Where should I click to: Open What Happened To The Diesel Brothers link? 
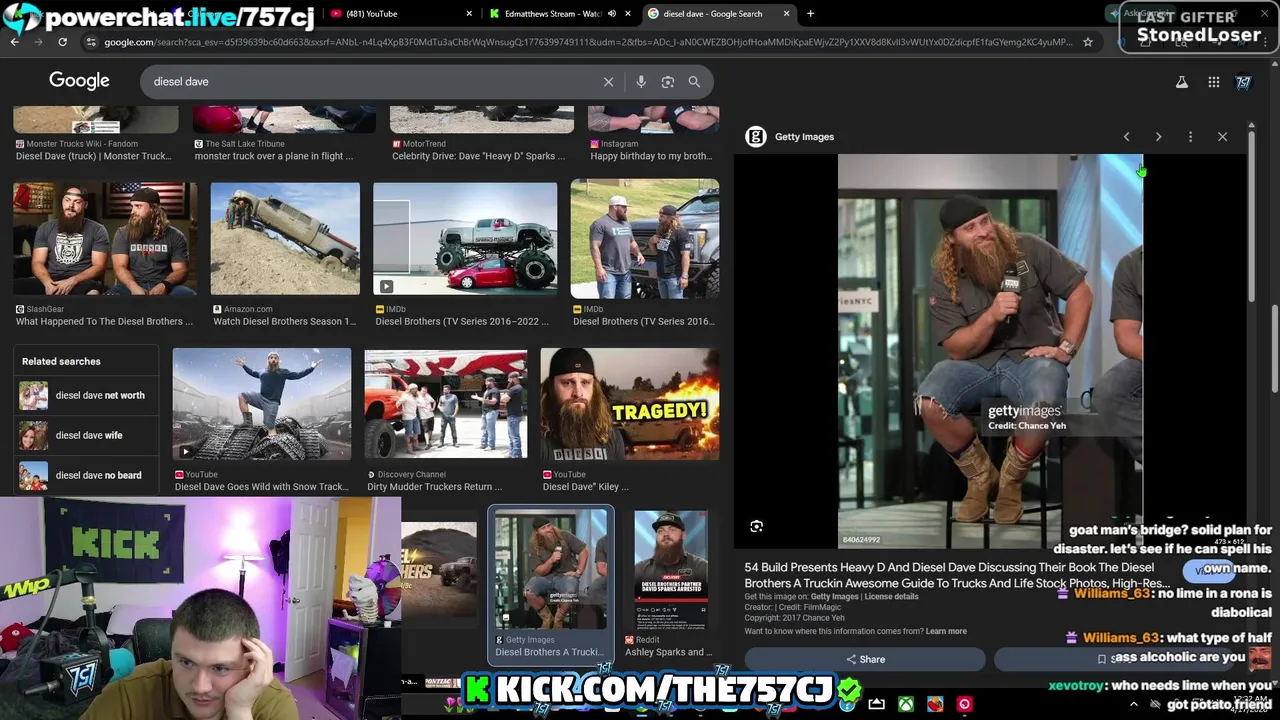pyautogui.click(x=104, y=322)
